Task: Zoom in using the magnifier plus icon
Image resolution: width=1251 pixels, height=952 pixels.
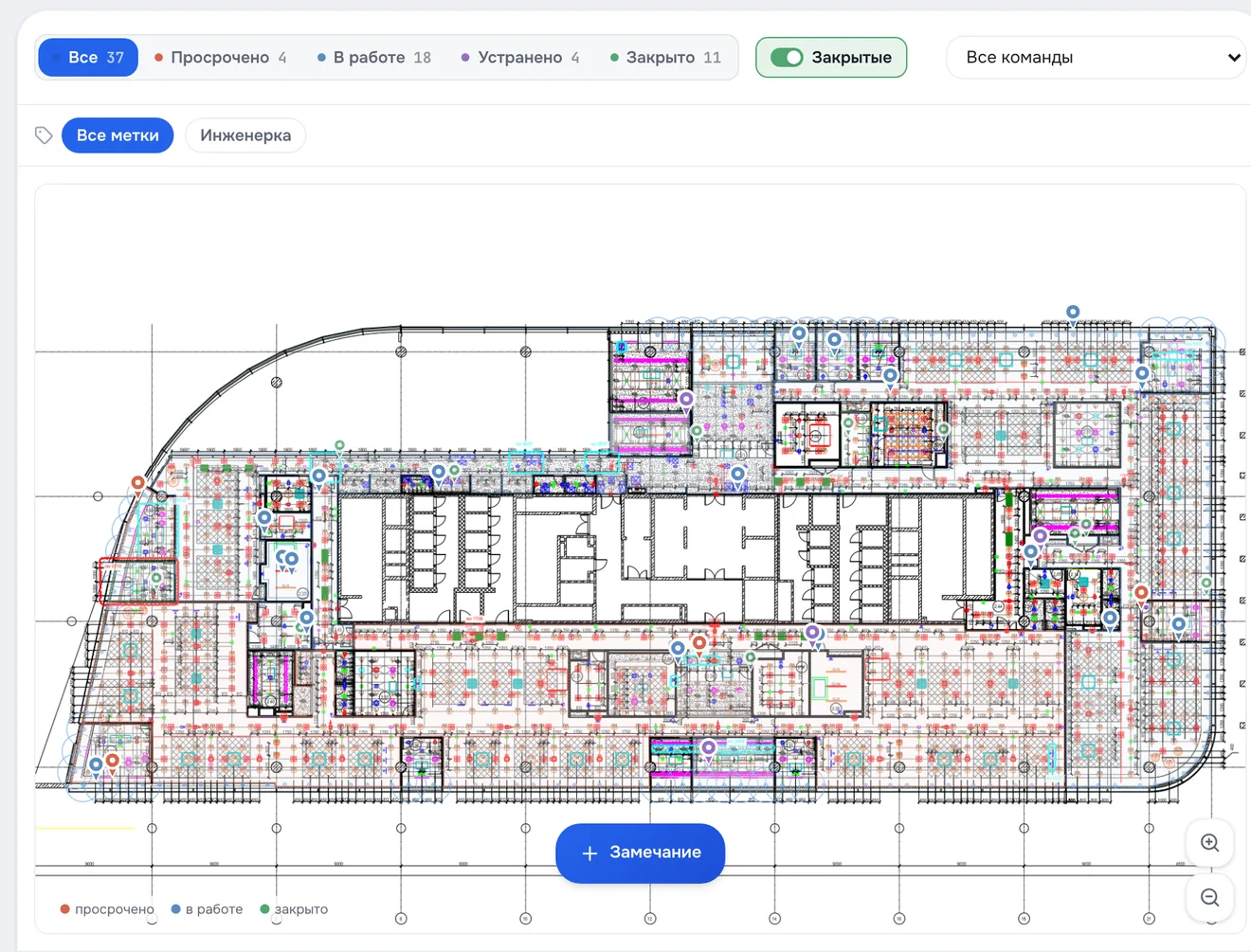Action: click(1209, 843)
